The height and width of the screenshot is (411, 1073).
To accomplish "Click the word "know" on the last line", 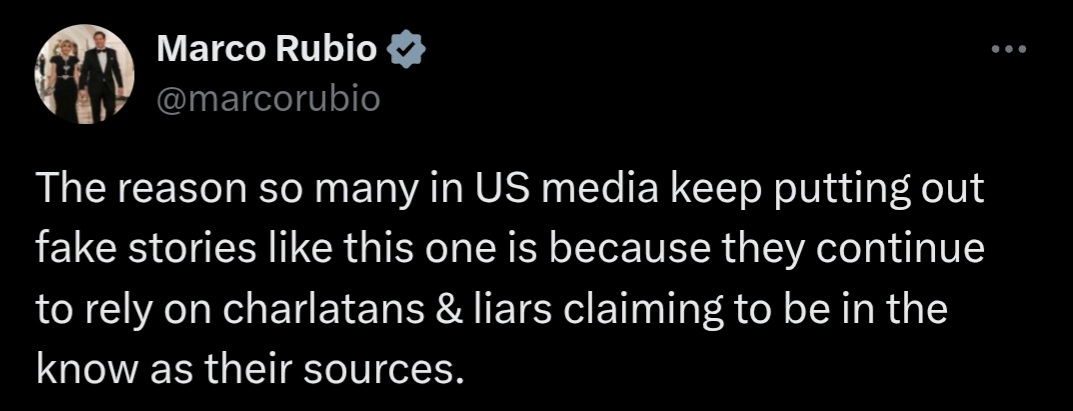I will click(81, 370).
